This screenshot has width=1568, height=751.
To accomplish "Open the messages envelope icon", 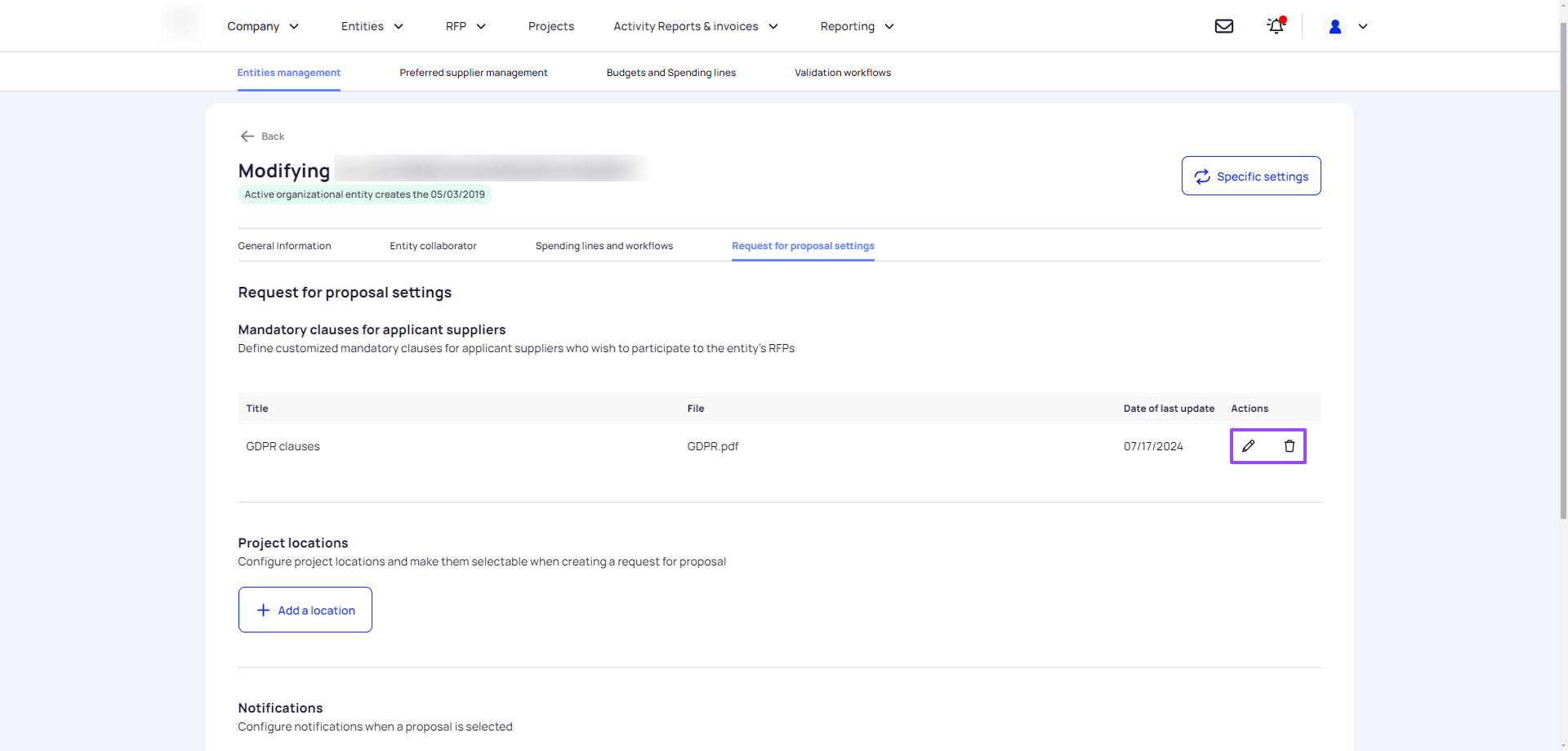I will point(1223,26).
